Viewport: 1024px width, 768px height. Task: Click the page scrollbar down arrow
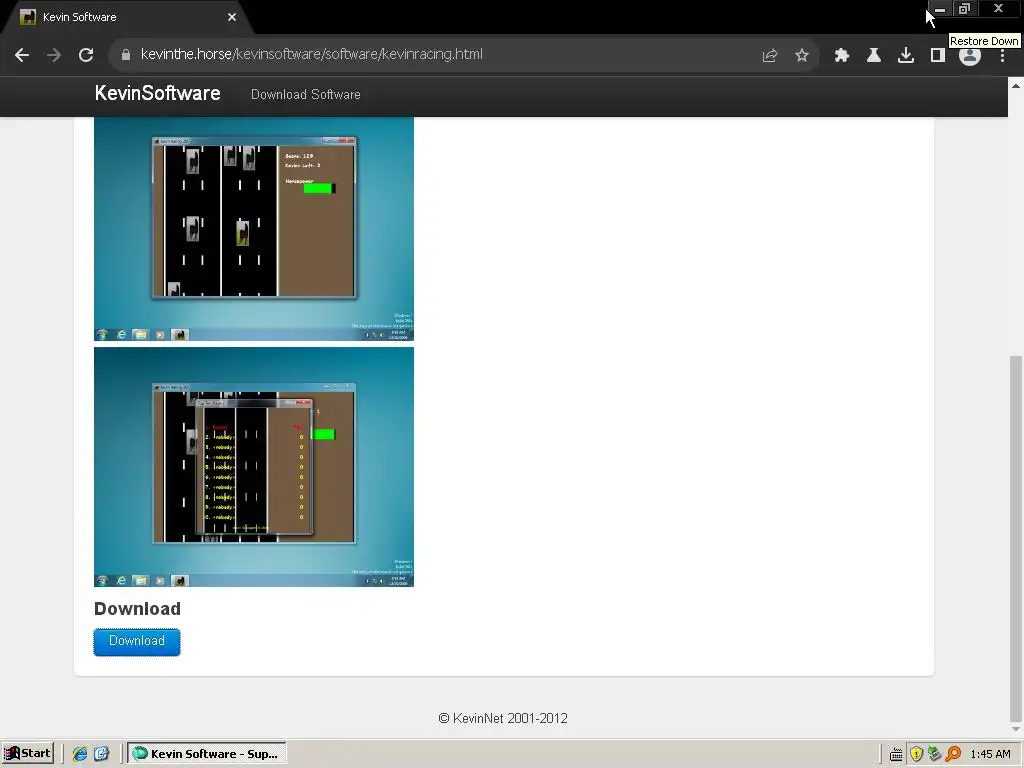(1016, 729)
